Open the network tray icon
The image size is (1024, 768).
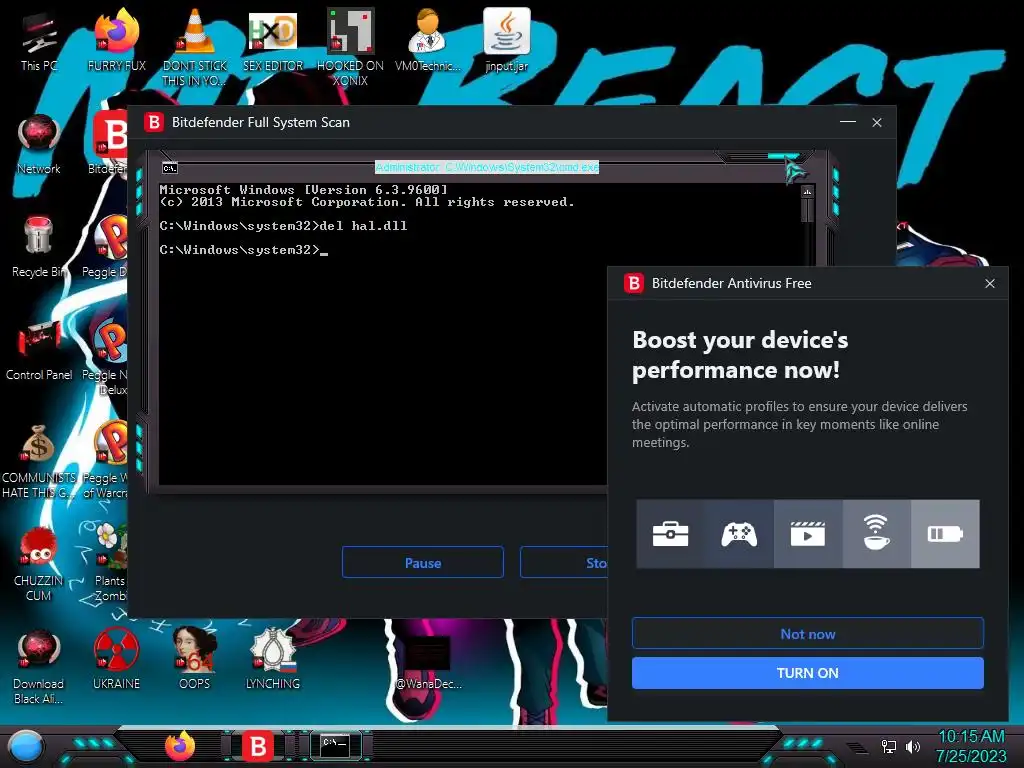[x=889, y=746]
